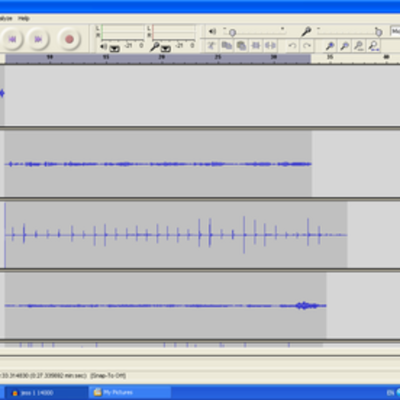The height and width of the screenshot is (400, 400).
Task: Click the Trim audio icon
Action: 256,45
